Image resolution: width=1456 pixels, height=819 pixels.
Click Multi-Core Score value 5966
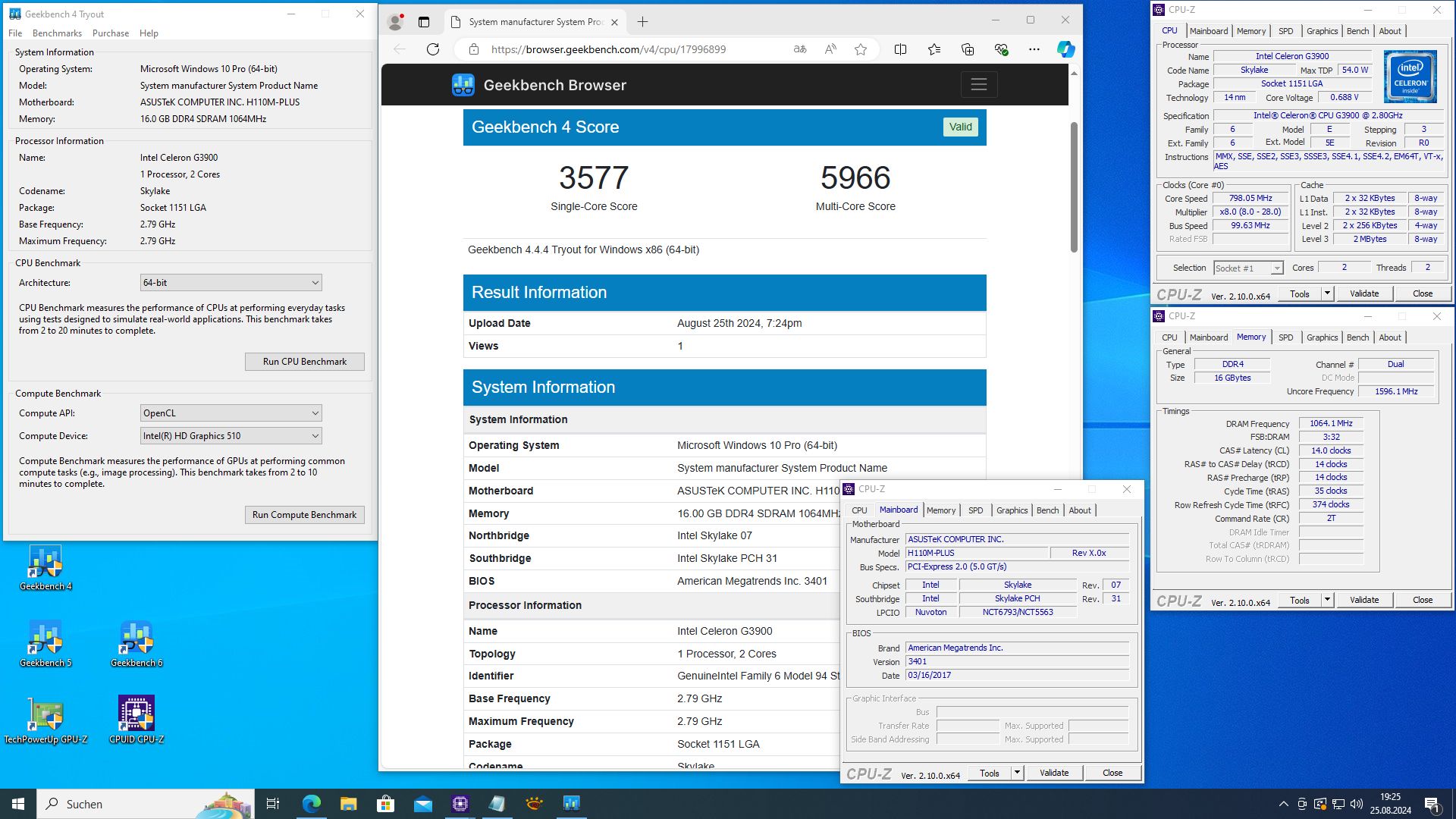coord(855,178)
